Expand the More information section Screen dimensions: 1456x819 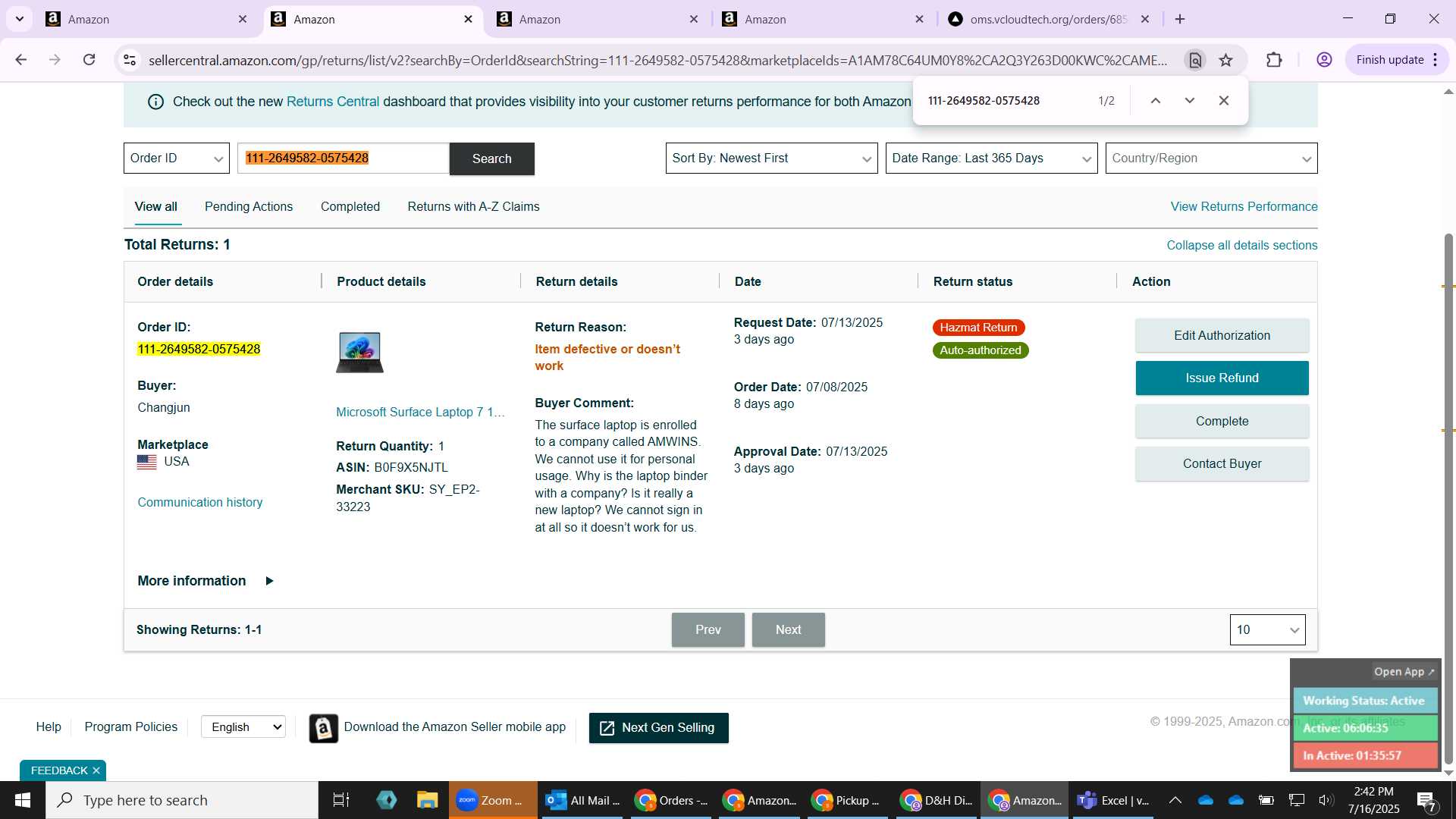pyautogui.click(x=206, y=581)
